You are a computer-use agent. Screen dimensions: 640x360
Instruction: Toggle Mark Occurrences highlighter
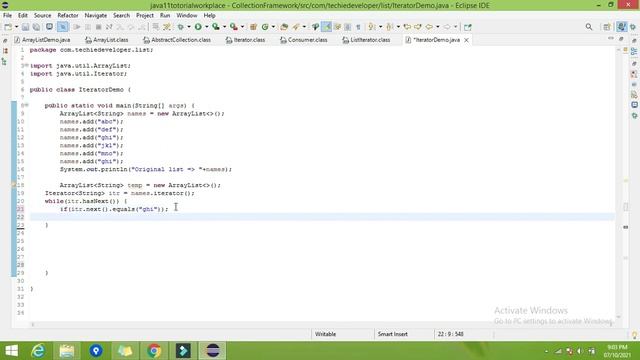(x=327, y=27)
